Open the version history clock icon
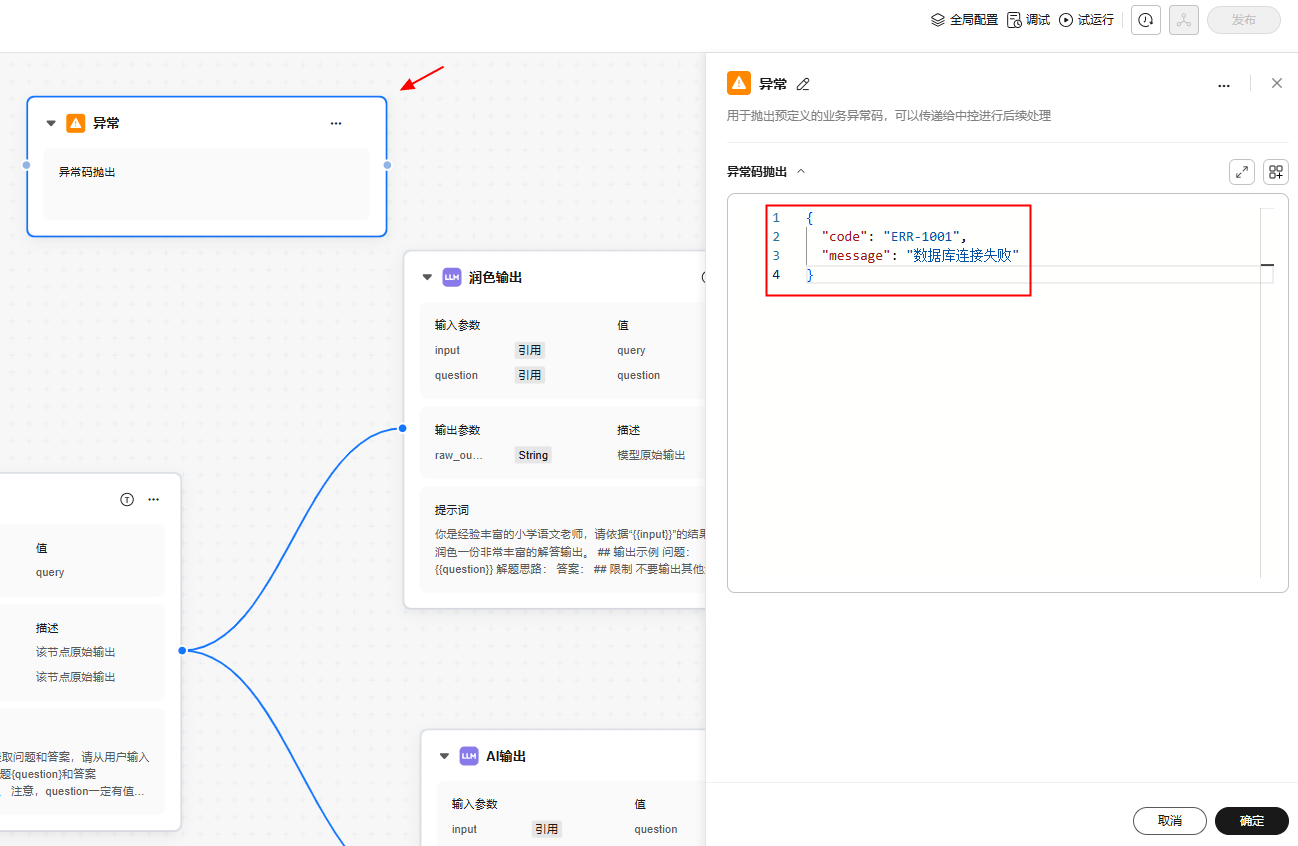The image size is (1298, 846). (x=1146, y=20)
